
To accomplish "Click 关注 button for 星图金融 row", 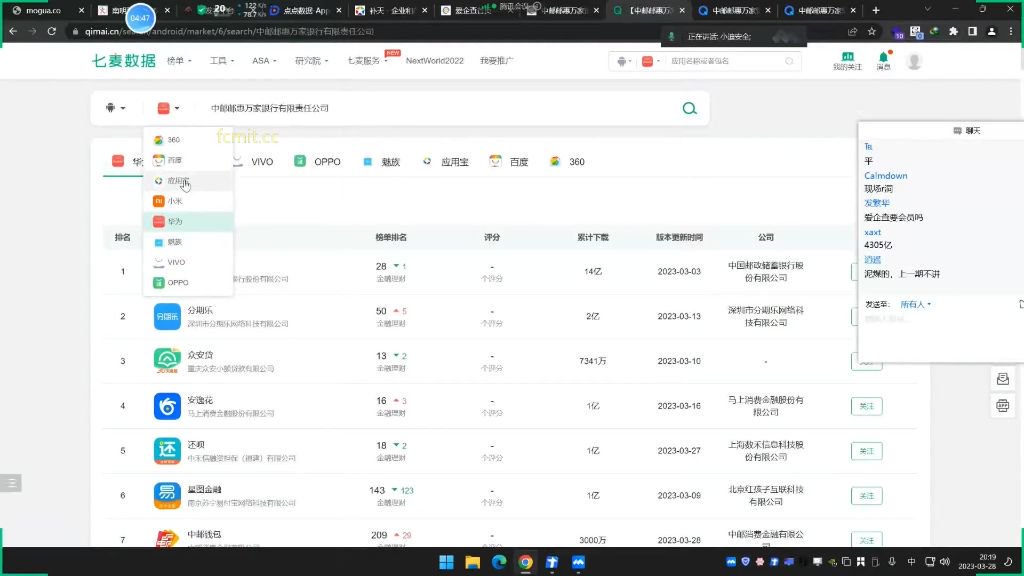I will [867, 496].
